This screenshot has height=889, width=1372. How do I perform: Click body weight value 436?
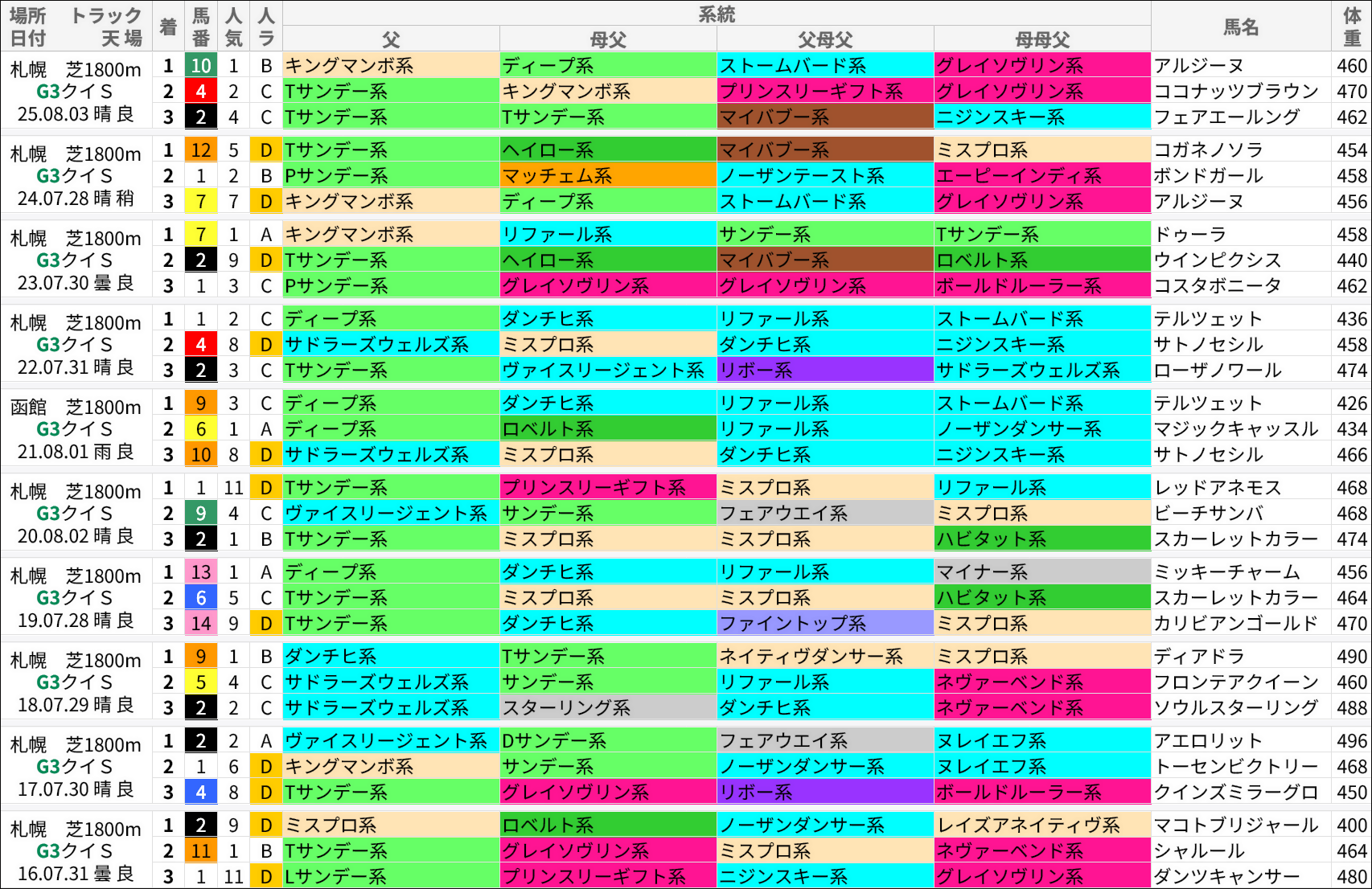point(1352,319)
